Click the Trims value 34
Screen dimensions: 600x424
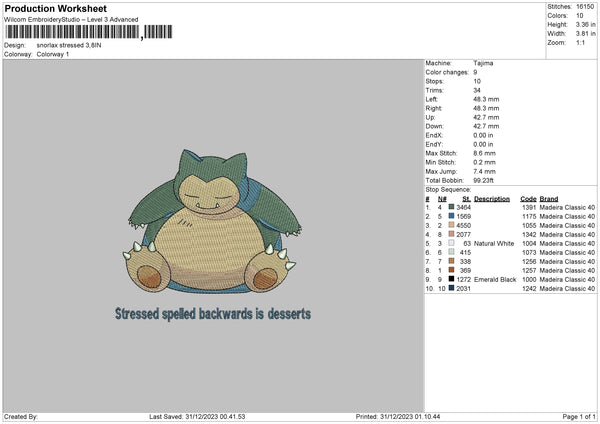click(x=477, y=90)
